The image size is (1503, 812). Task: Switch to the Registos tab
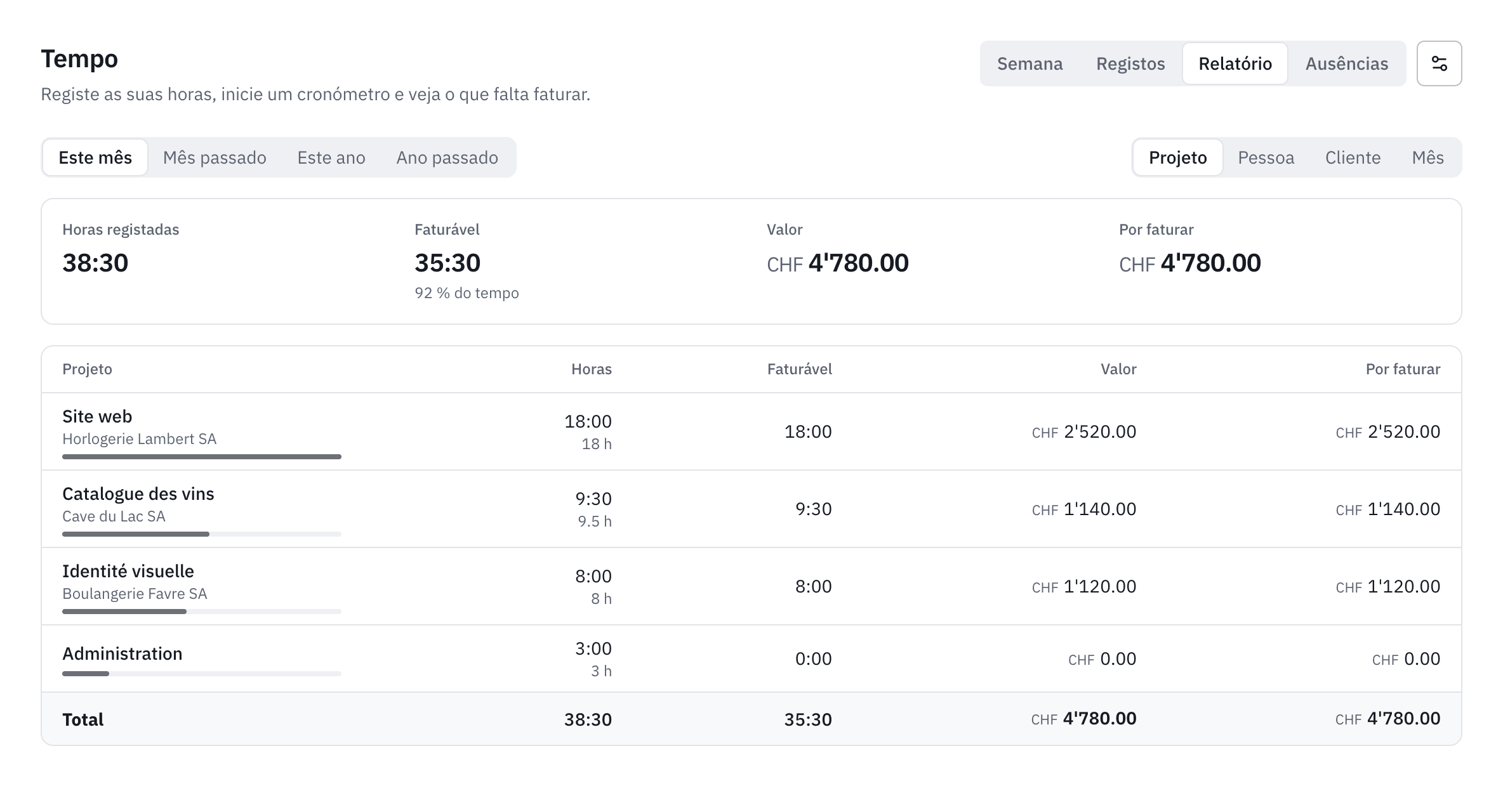1130,63
